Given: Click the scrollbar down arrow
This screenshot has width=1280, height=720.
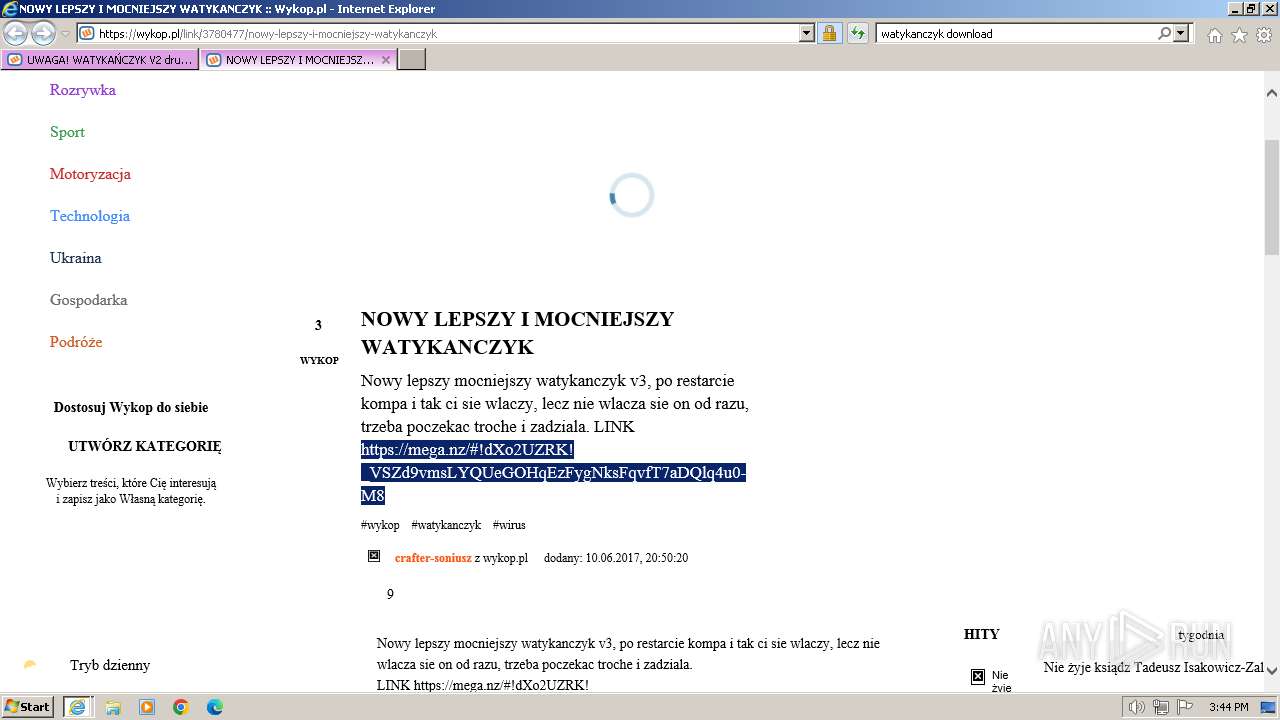Looking at the screenshot, I should click(1271, 670).
